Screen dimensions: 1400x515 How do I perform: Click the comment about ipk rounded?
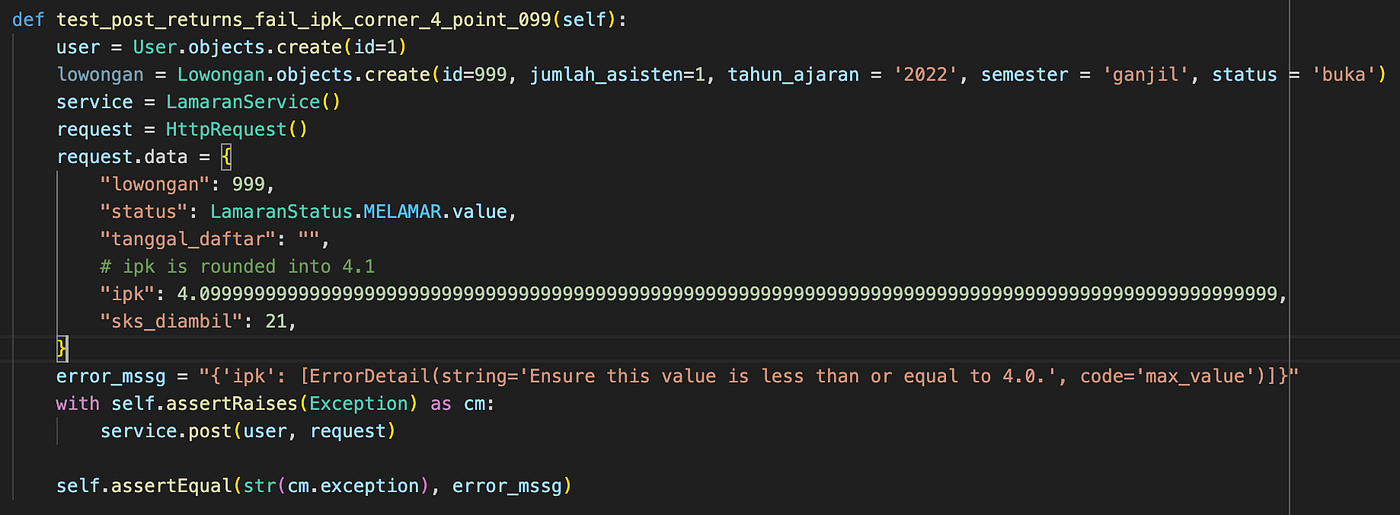click(x=237, y=266)
